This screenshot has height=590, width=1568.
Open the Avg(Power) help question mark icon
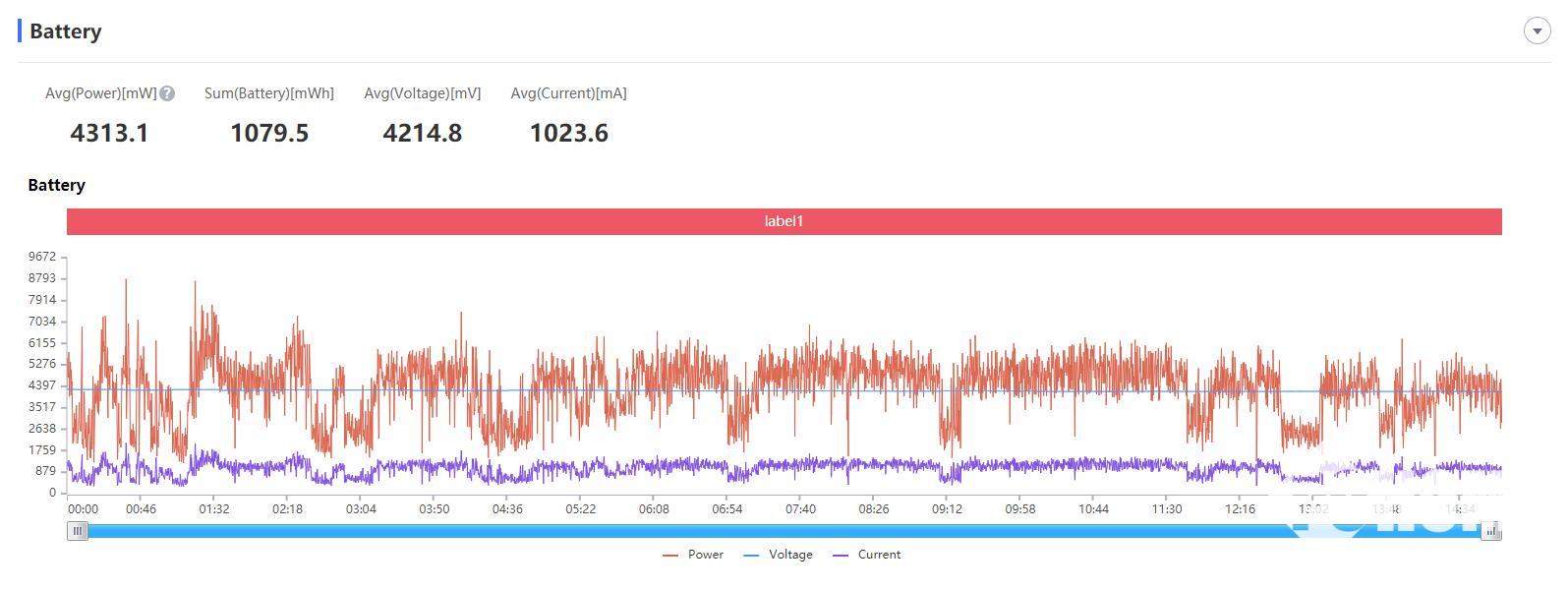click(x=167, y=93)
